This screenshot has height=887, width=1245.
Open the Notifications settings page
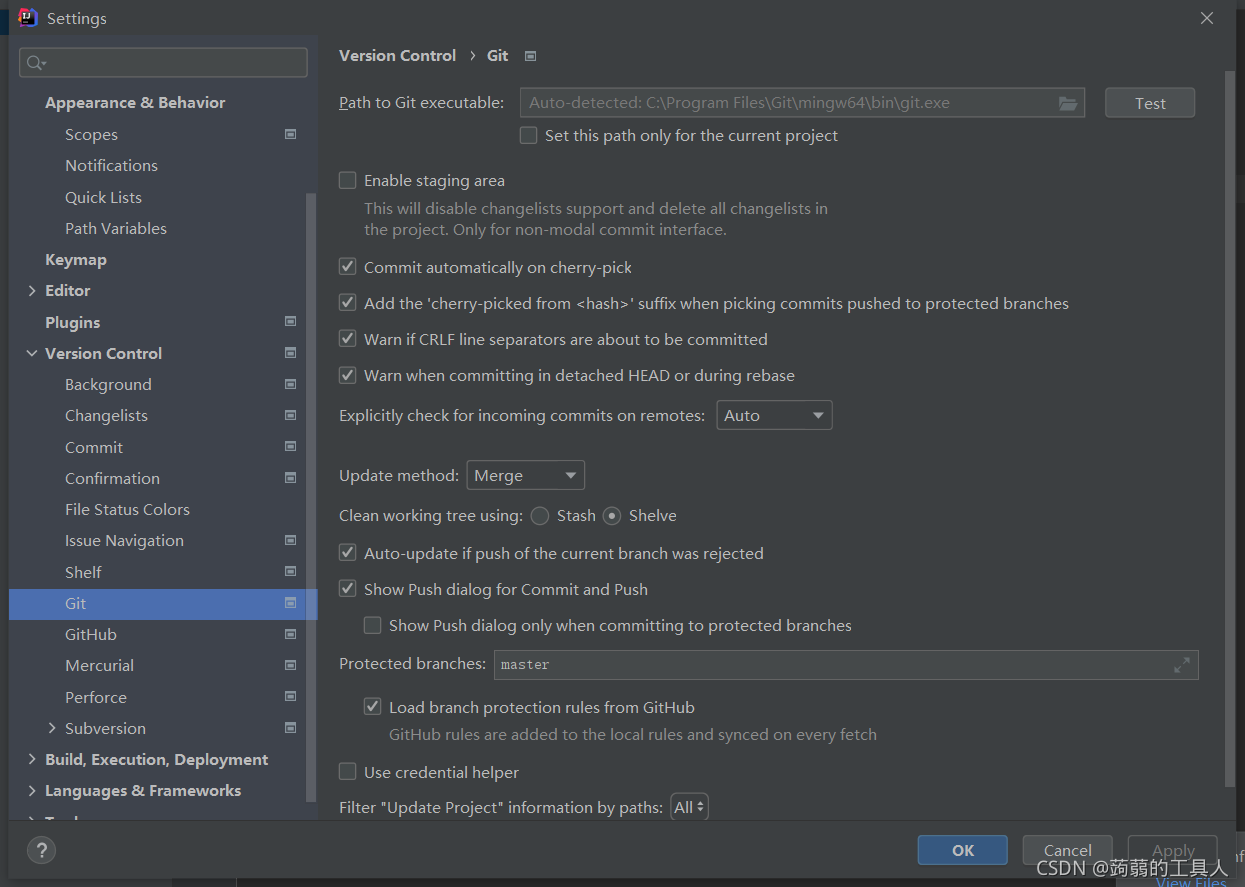tap(111, 165)
